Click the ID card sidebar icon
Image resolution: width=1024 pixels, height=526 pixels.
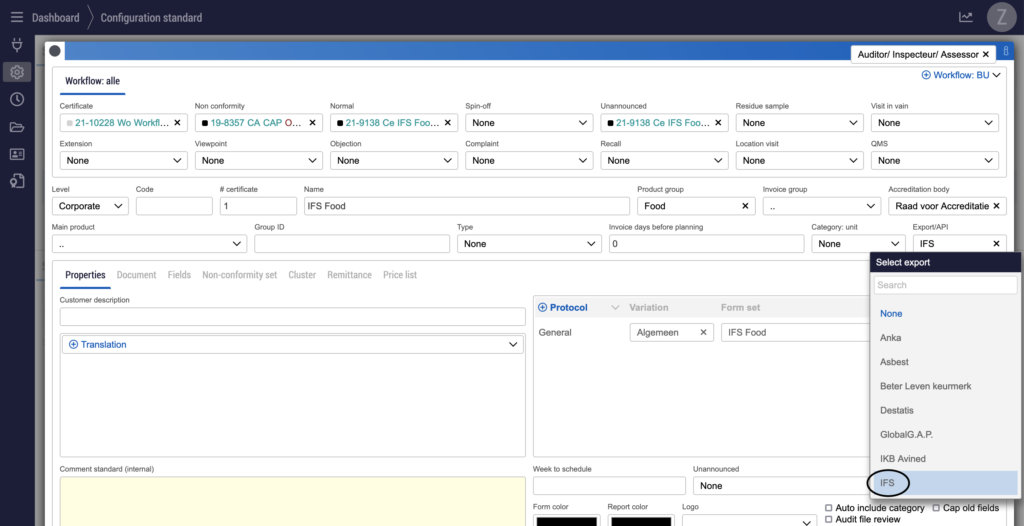point(16,154)
